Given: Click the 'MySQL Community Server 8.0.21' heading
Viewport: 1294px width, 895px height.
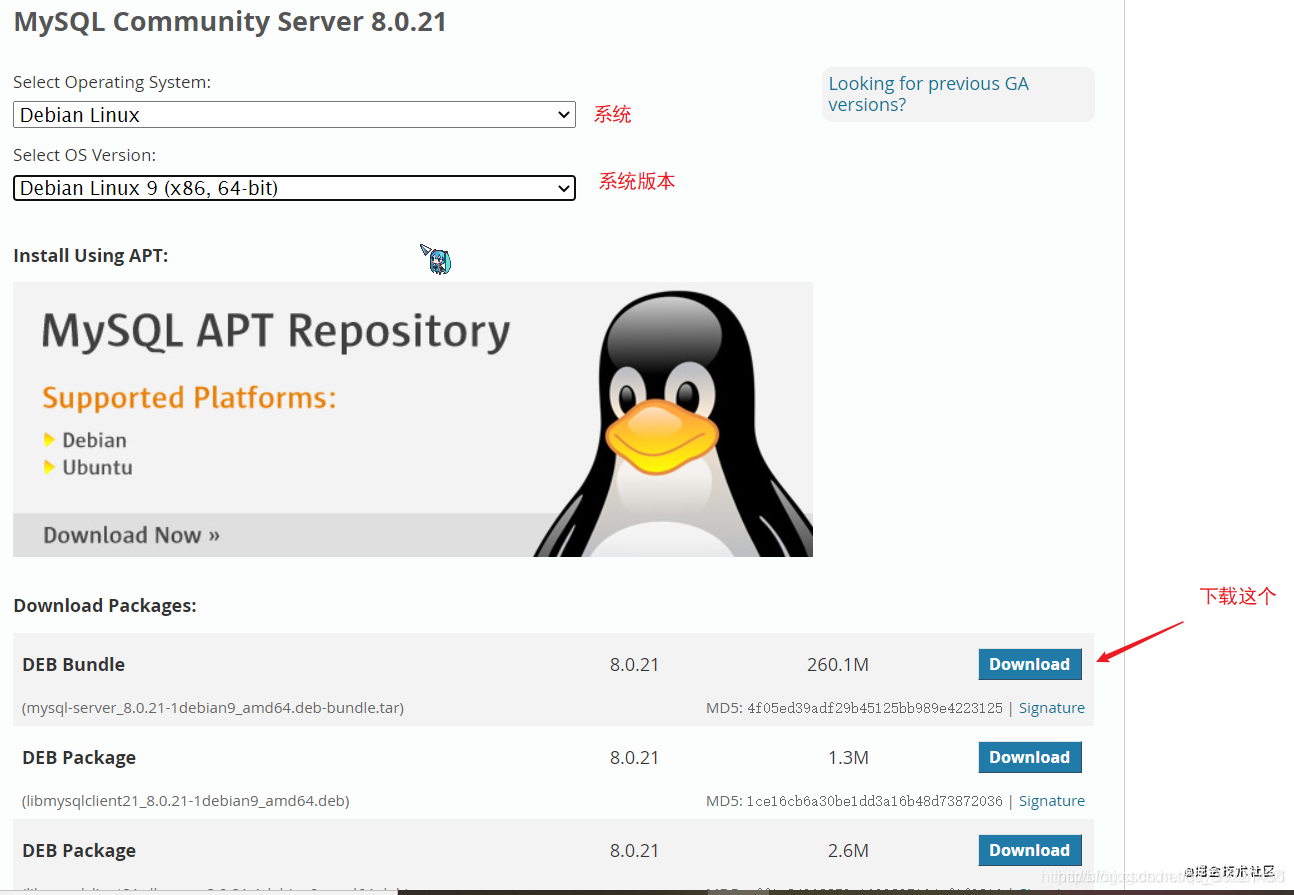Looking at the screenshot, I should point(230,22).
